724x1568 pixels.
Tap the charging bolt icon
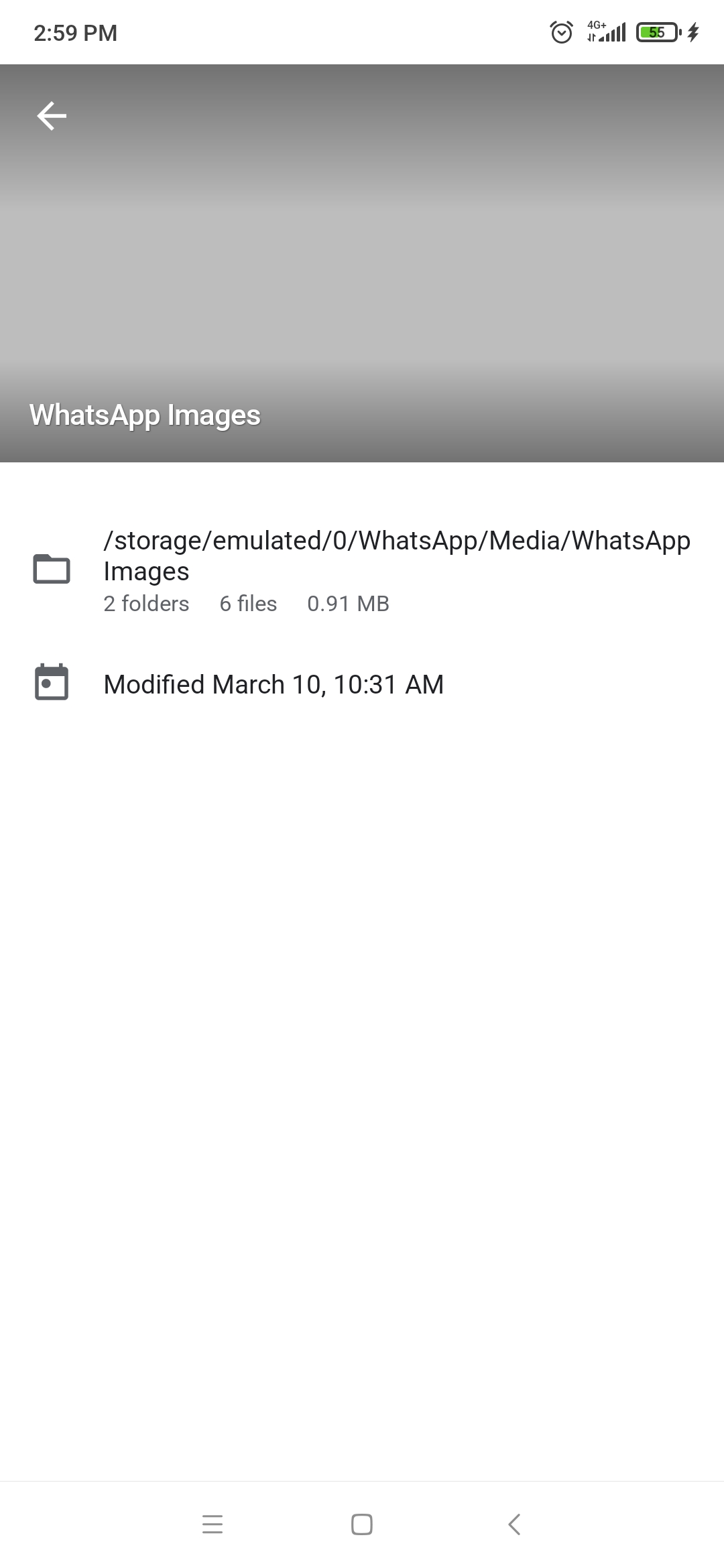(x=694, y=31)
